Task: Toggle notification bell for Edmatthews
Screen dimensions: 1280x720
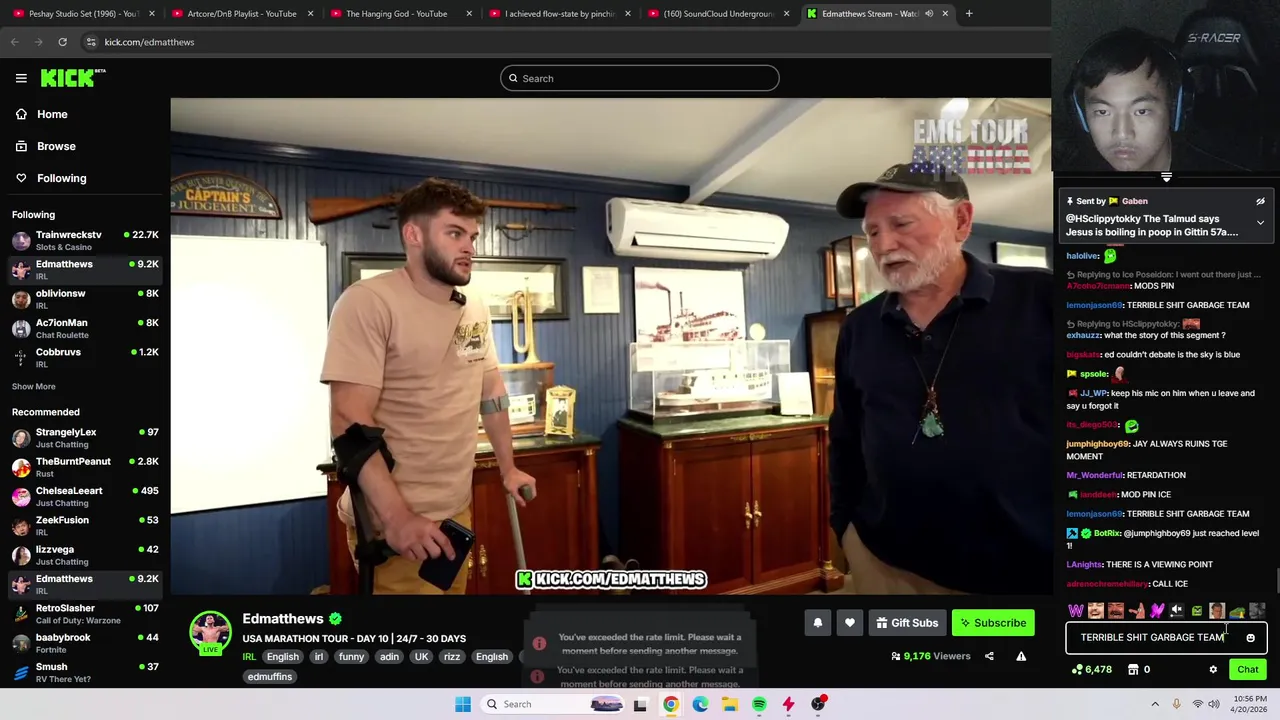Action: coord(817,623)
